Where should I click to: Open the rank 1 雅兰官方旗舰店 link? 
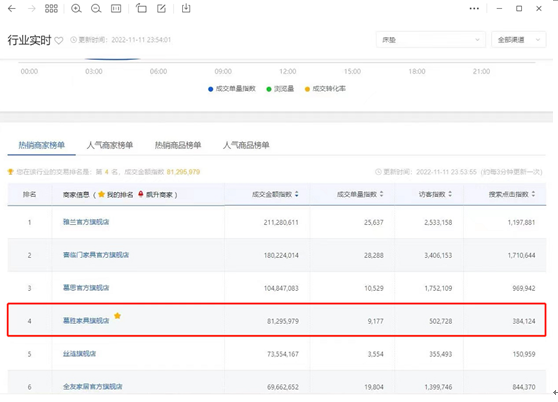click(x=86, y=222)
